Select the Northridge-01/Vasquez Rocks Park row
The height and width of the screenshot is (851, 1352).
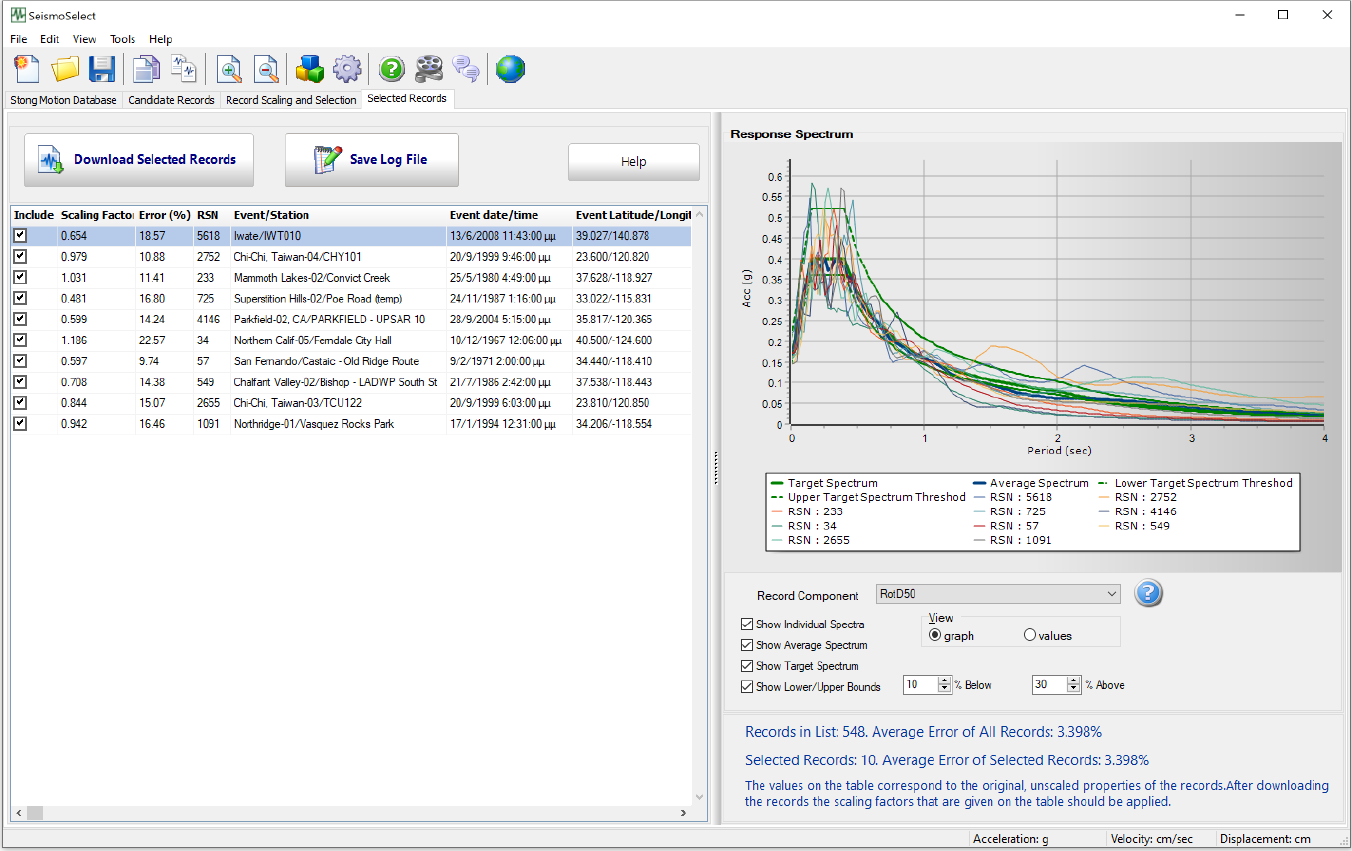351,424
